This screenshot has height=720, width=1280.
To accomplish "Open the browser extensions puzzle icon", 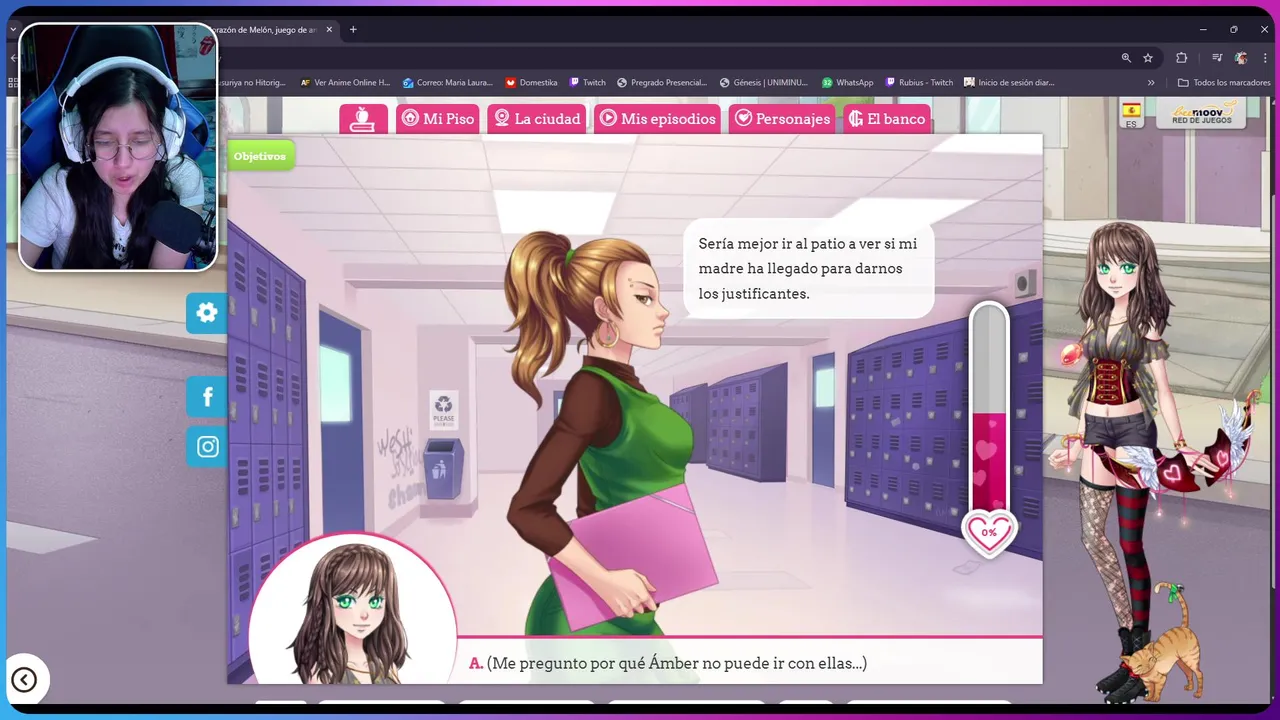I will [x=1181, y=58].
